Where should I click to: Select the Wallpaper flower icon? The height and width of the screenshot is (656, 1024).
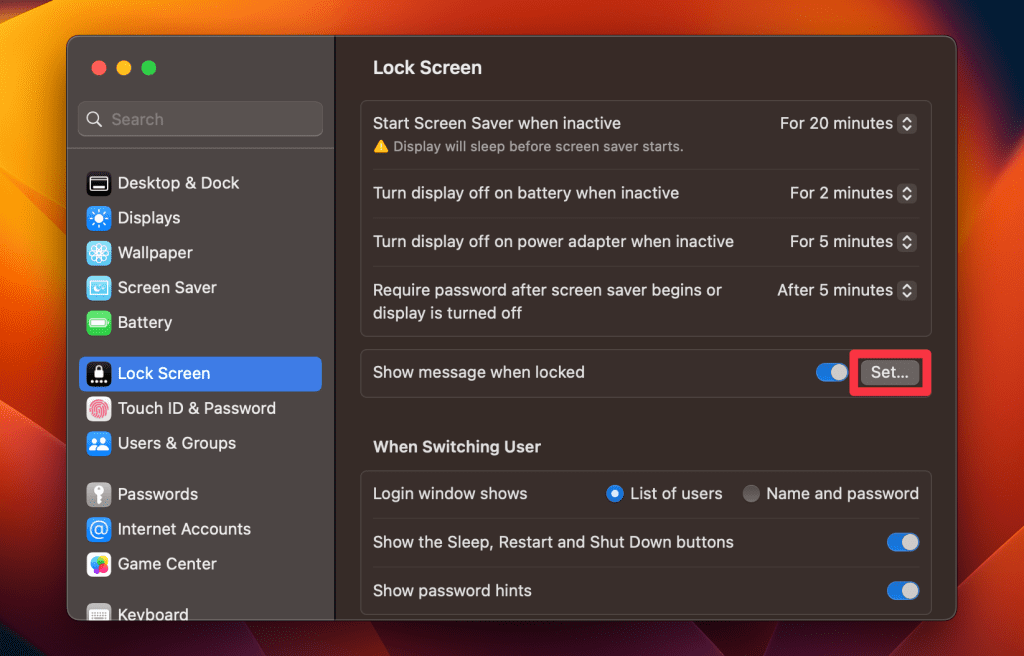pyautogui.click(x=99, y=253)
